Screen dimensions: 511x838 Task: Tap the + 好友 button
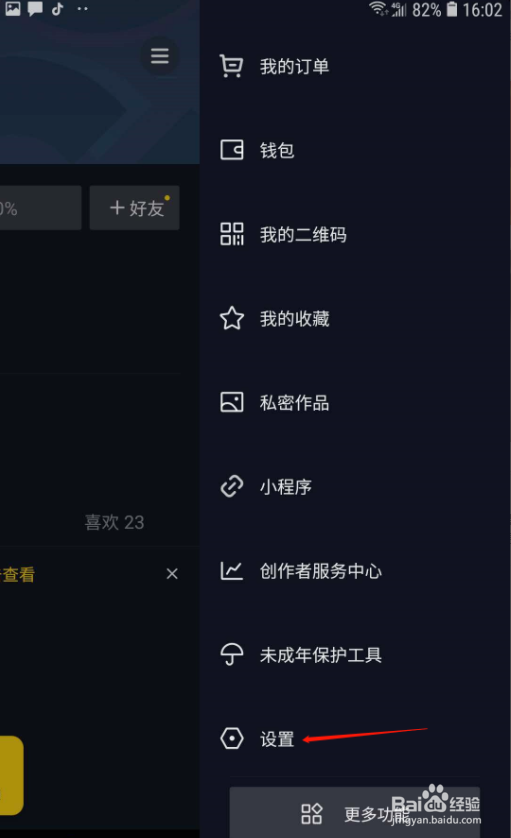pyautogui.click(x=135, y=208)
